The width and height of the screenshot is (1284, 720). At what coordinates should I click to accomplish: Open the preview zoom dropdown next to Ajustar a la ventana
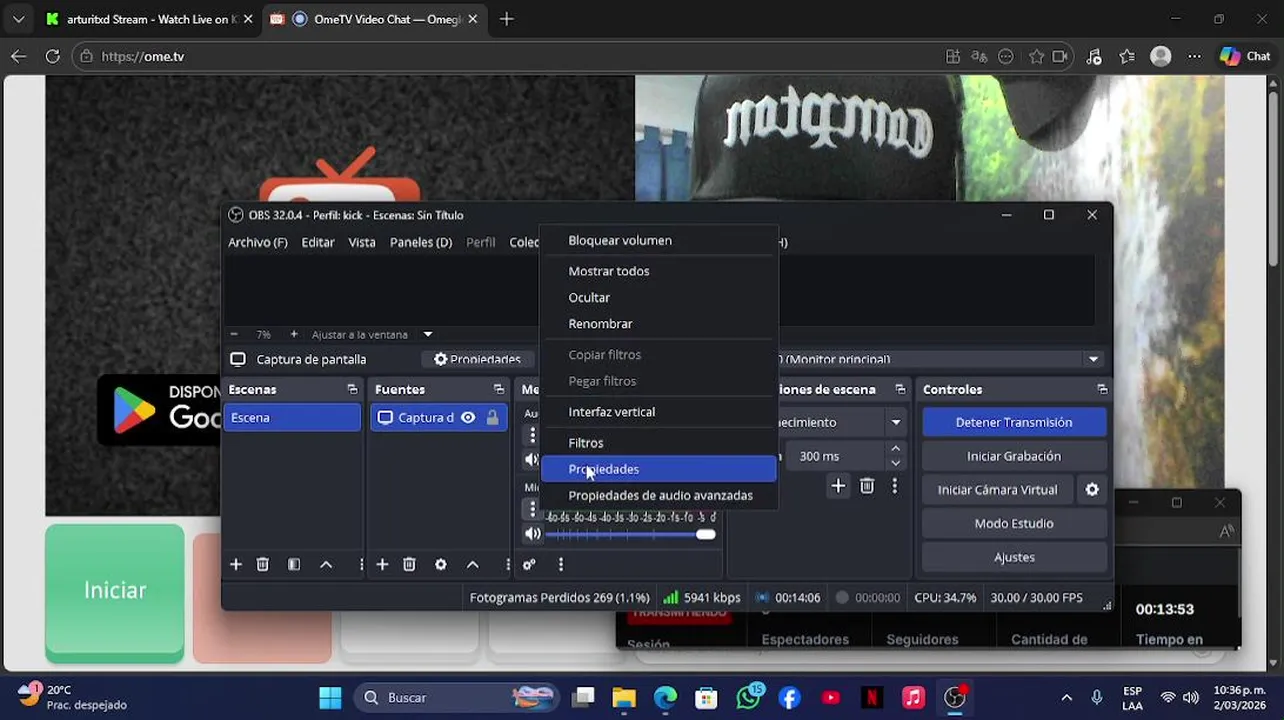tap(428, 334)
